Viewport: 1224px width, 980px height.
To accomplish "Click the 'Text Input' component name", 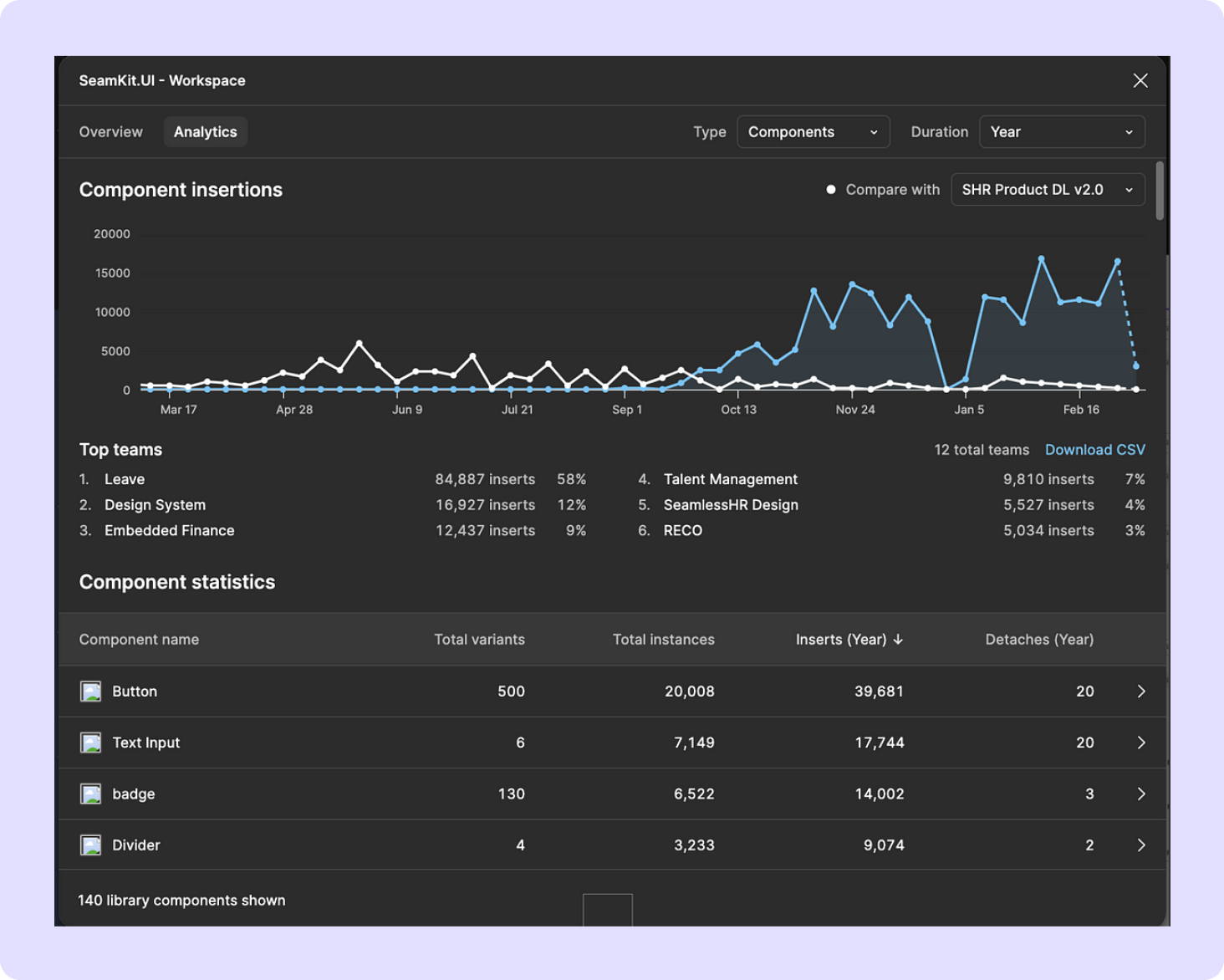I will pyautogui.click(x=146, y=743).
